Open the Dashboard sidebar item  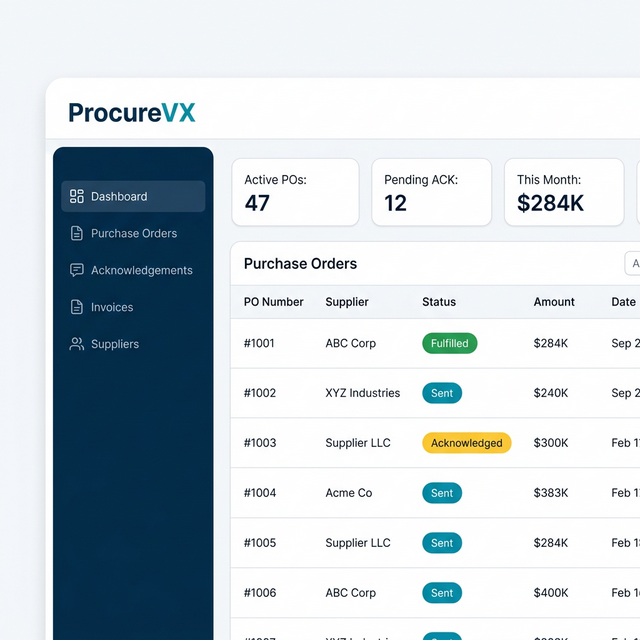click(133, 196)
